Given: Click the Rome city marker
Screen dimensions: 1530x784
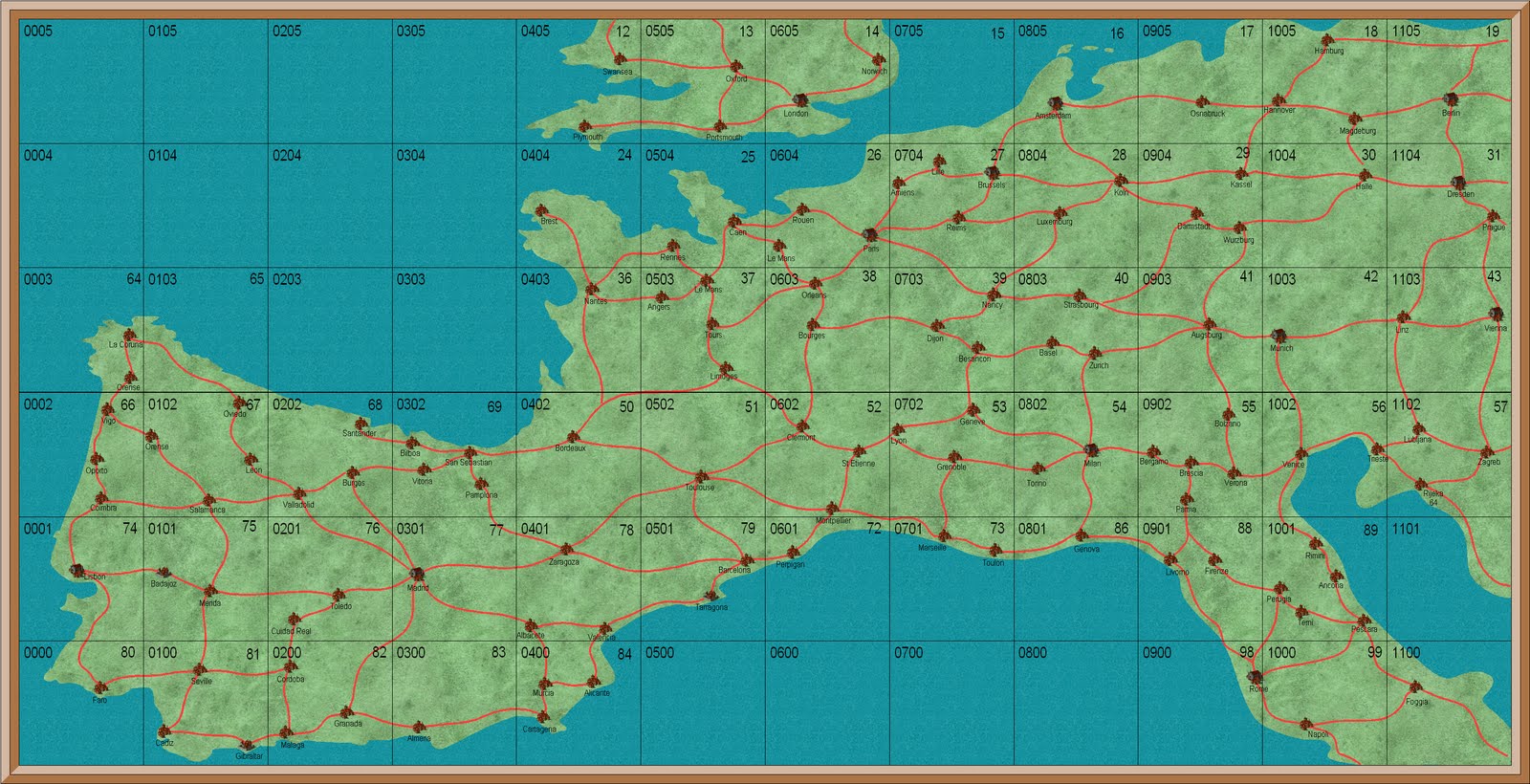Looking at the screenshot, I should pyautogui.click(x=1257, y=677).
